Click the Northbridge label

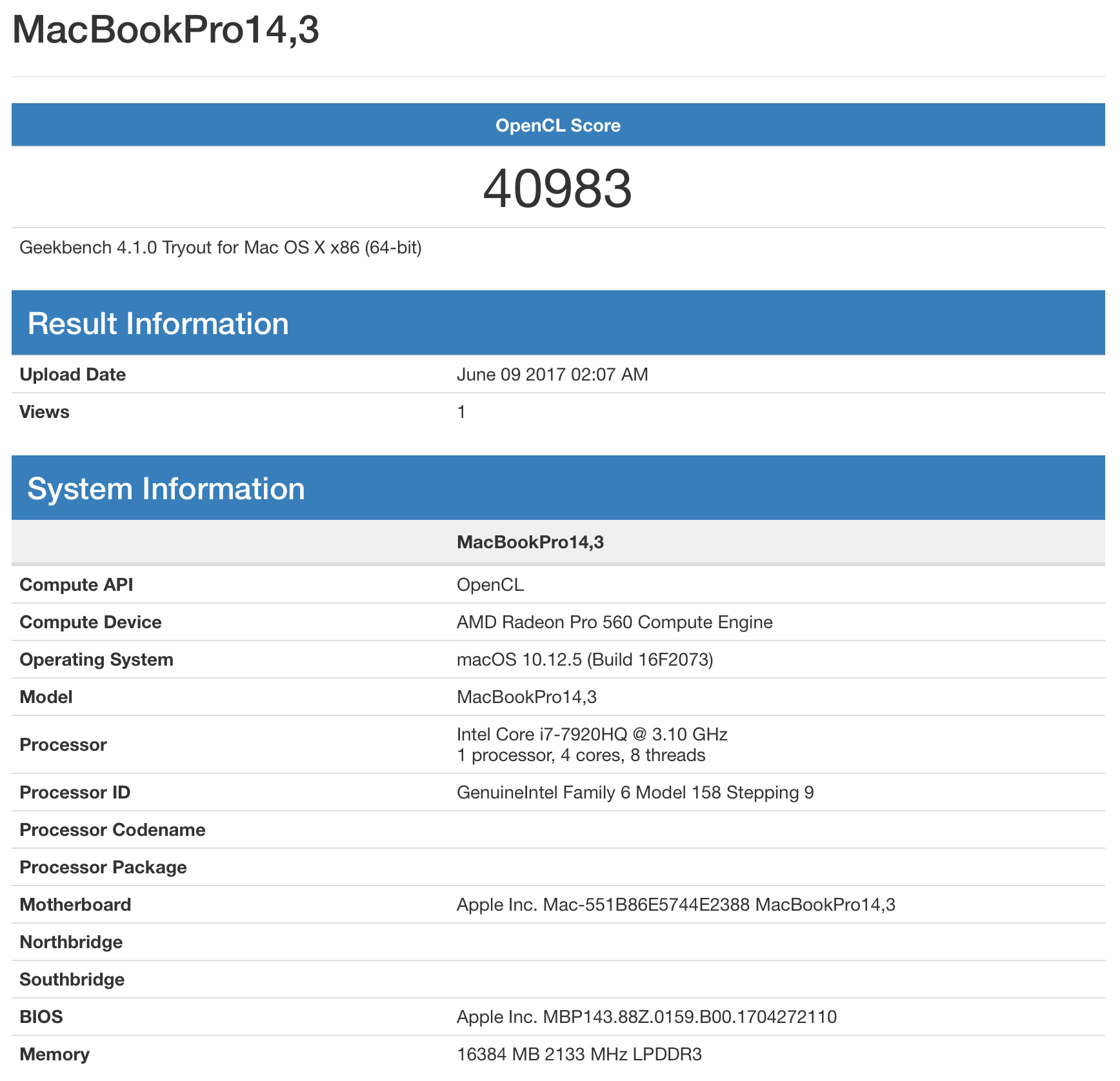(71, 942)
